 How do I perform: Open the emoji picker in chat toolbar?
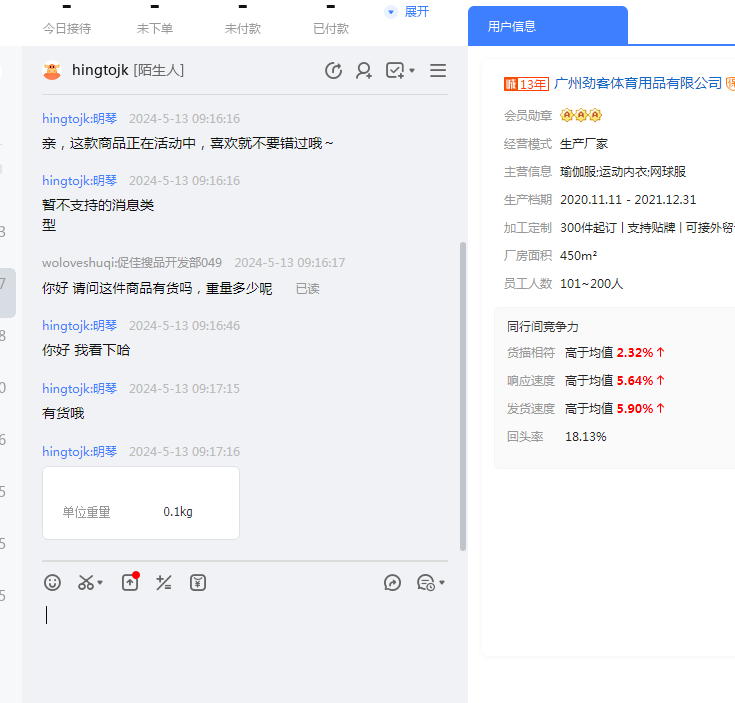pos(53,582)
